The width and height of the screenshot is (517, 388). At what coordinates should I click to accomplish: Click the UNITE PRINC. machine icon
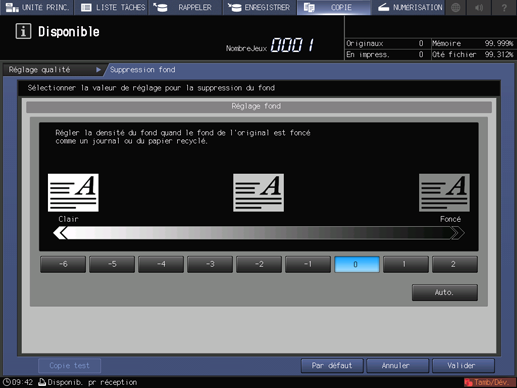pos(12,7)
